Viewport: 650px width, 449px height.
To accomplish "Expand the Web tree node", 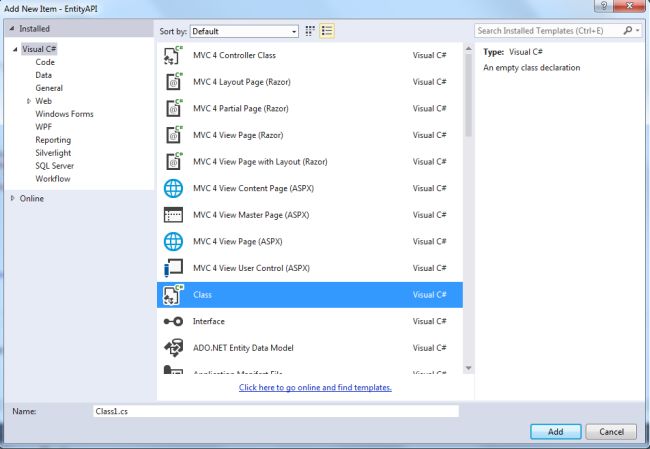I will point(29,101).
